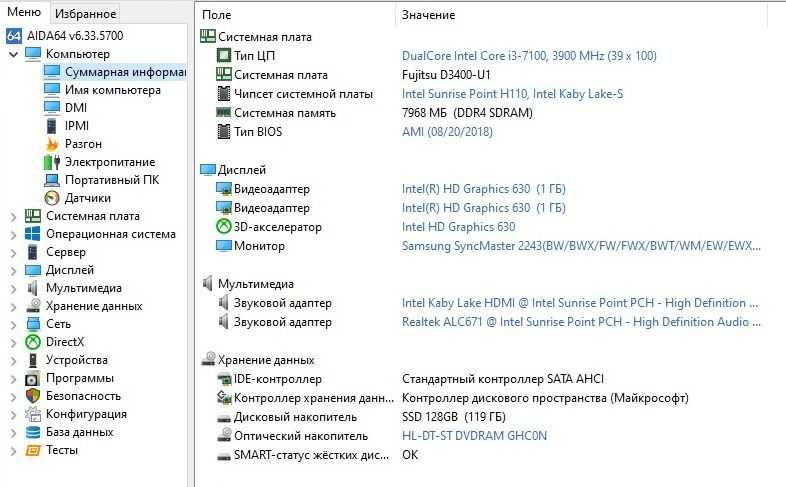
Task: Expand the Системная плата tree node
Action: pos(14,216)
